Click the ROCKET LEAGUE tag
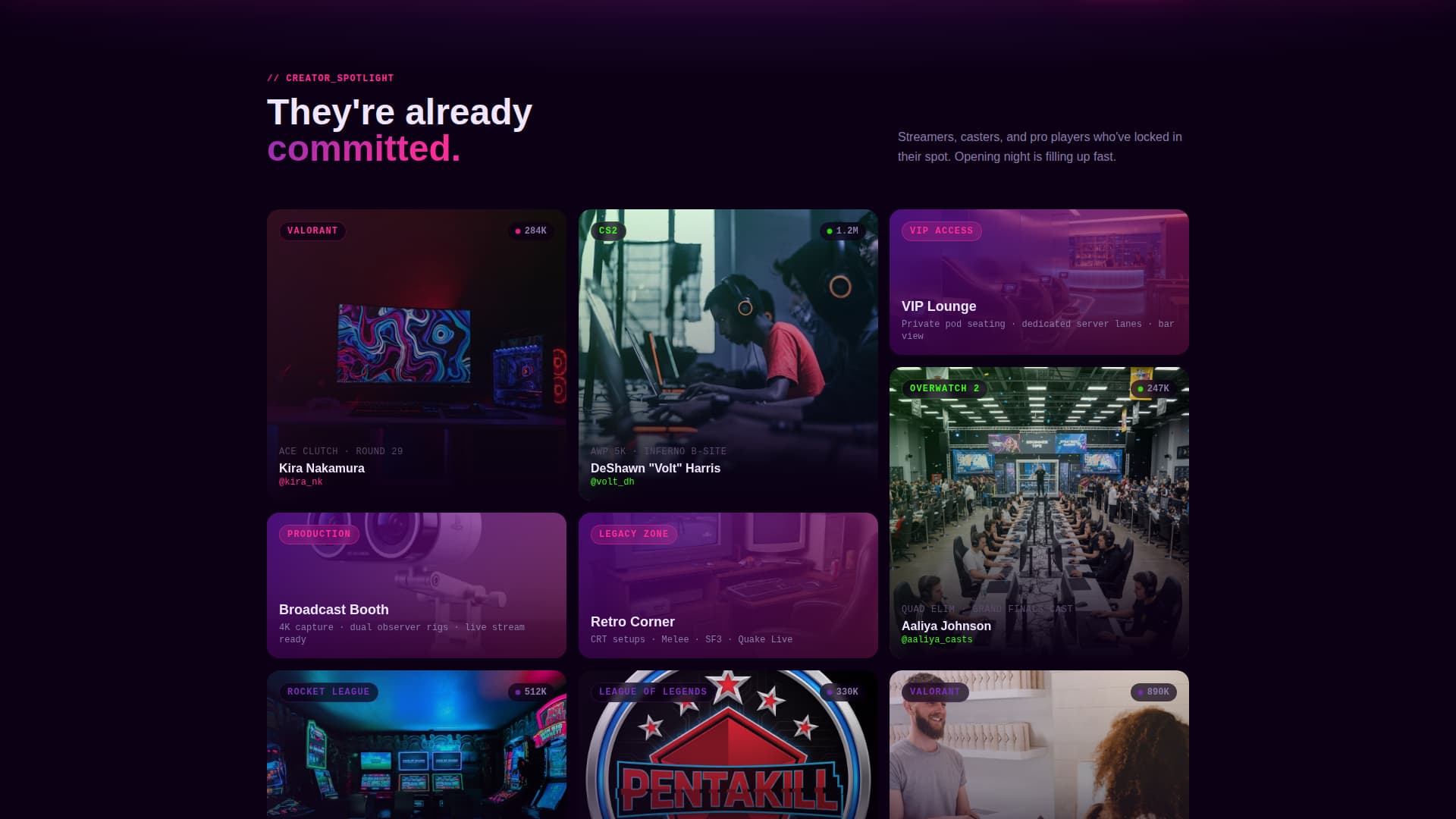1456x819 pixels. 328,692
